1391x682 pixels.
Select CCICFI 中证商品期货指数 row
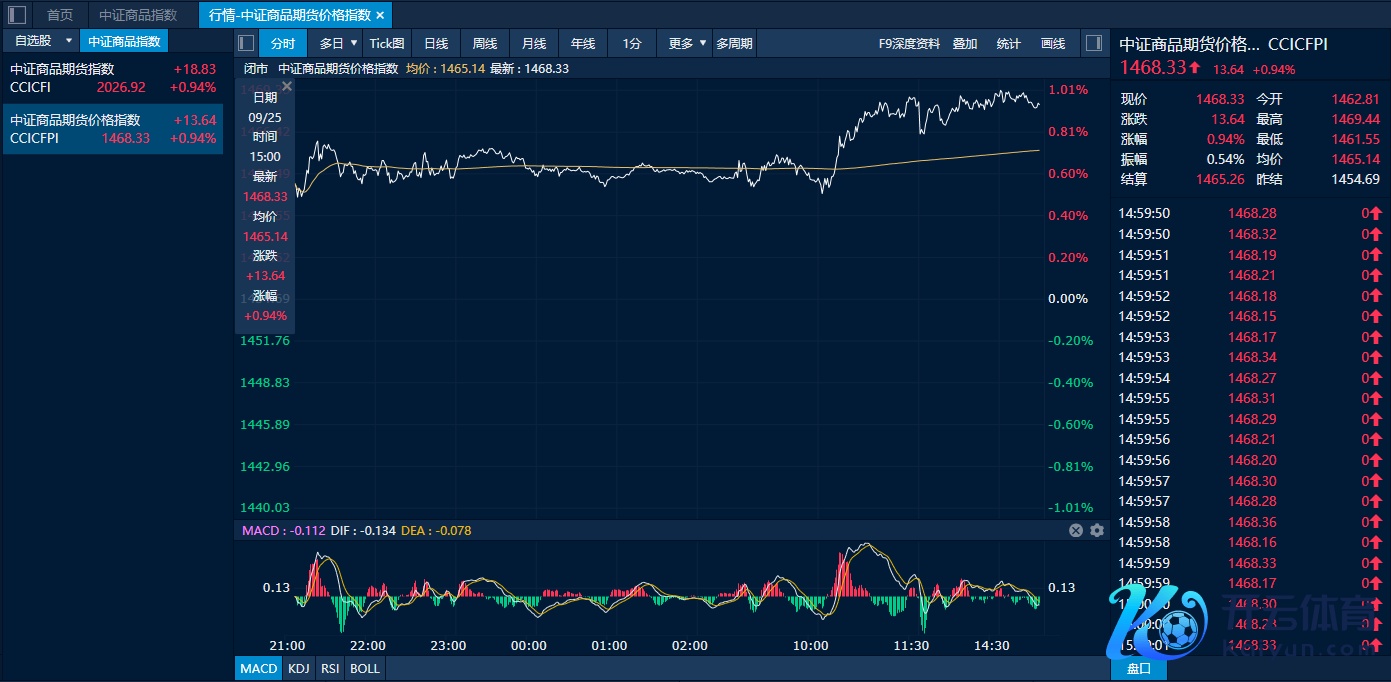112,78
